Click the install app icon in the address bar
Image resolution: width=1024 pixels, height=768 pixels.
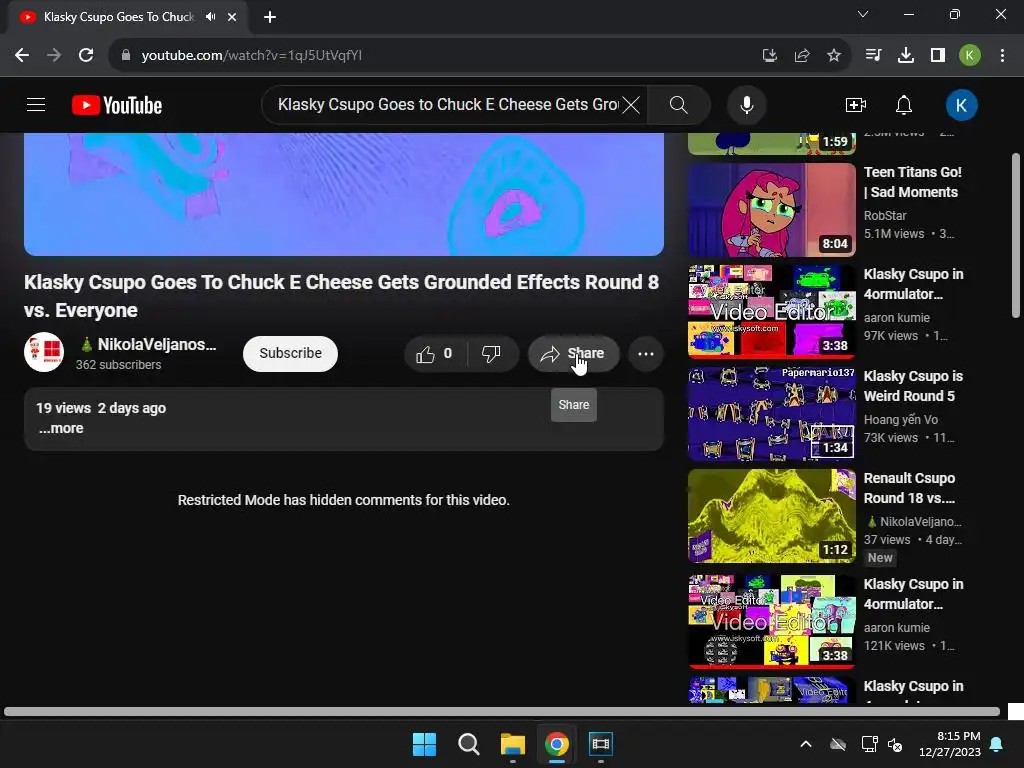pos(770,56)
